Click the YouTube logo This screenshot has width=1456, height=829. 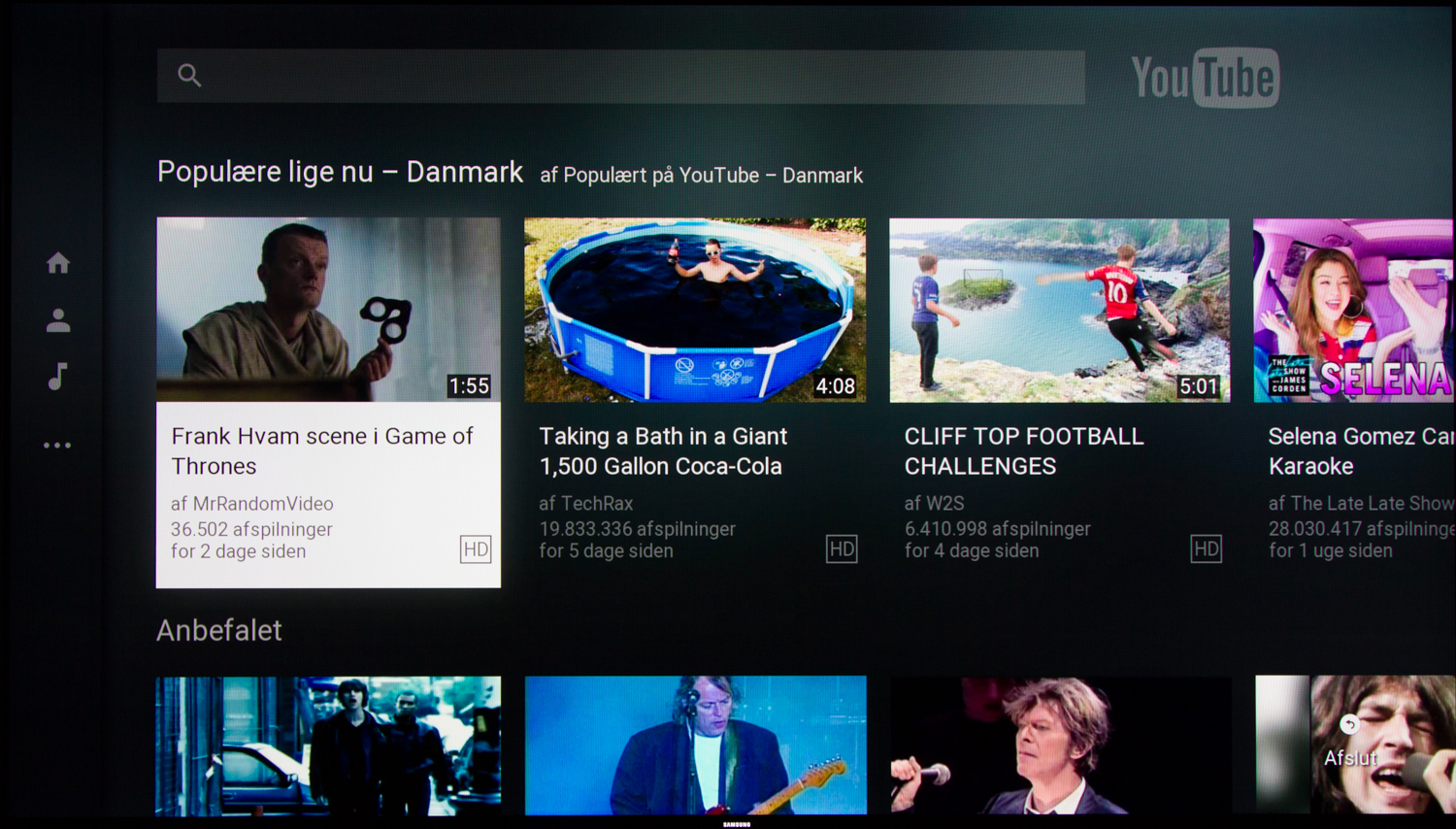tap(1205, 78)
